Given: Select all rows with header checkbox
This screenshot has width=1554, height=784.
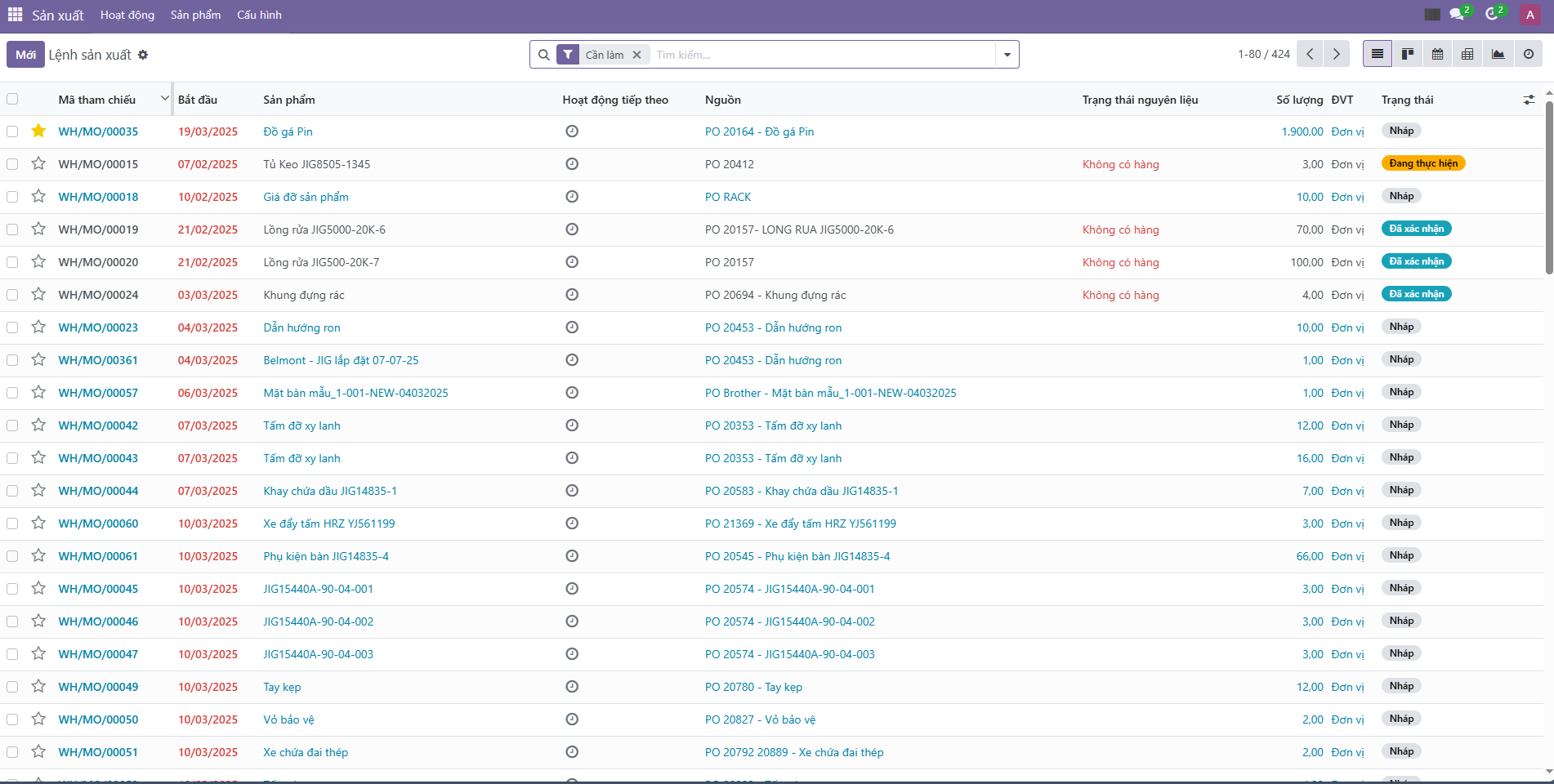Looking at the screenshot, I should coord(12,99).
